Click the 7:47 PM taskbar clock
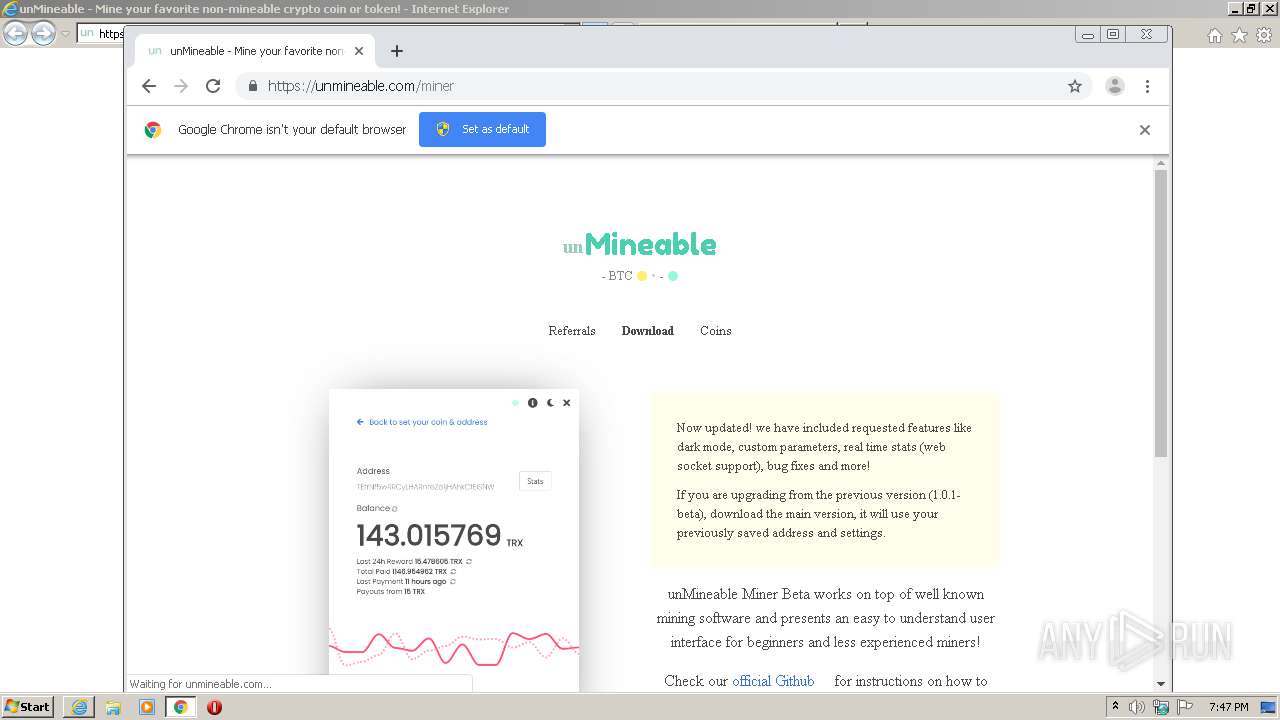 pos(1229,707)
